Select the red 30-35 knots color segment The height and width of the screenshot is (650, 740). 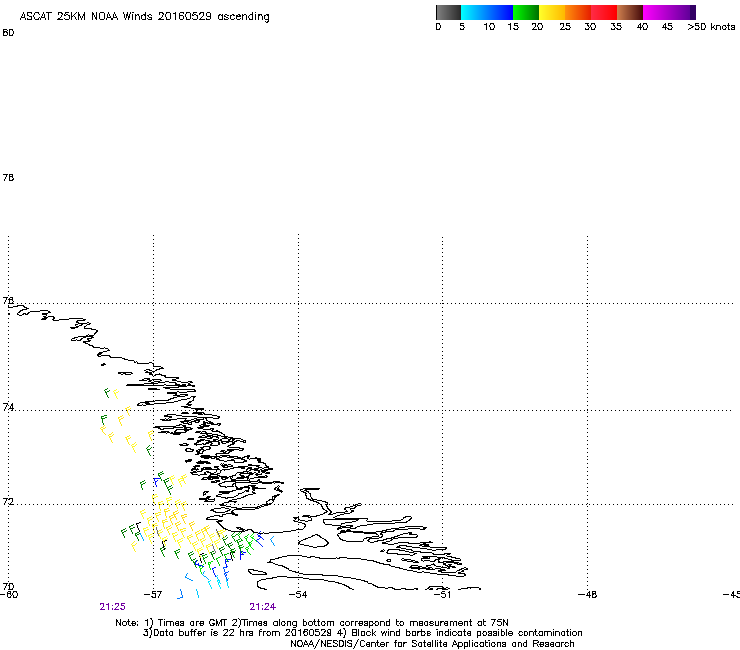click(x=604, y=12)
